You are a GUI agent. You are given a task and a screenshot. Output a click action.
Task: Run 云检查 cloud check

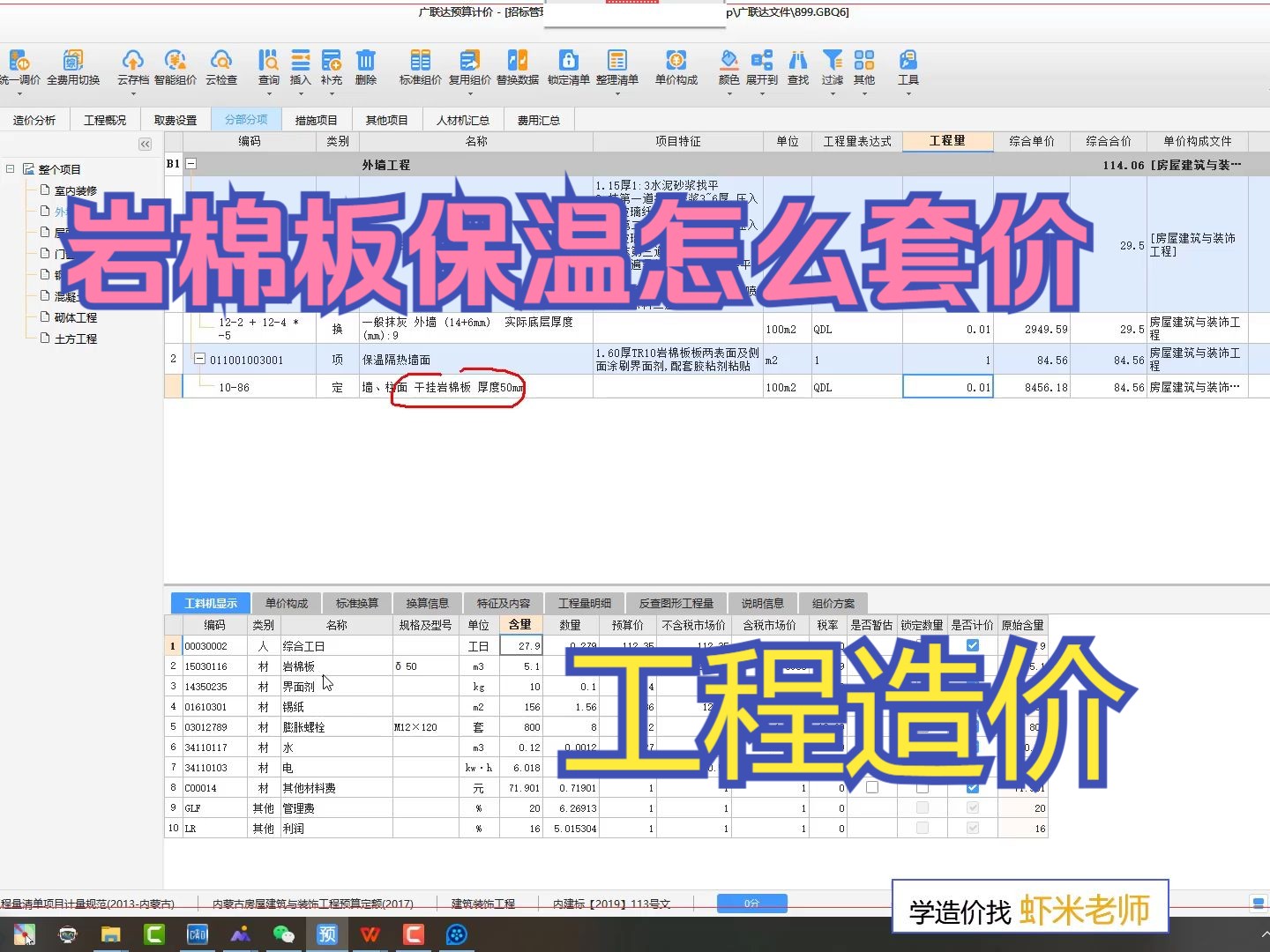(220, 61)
